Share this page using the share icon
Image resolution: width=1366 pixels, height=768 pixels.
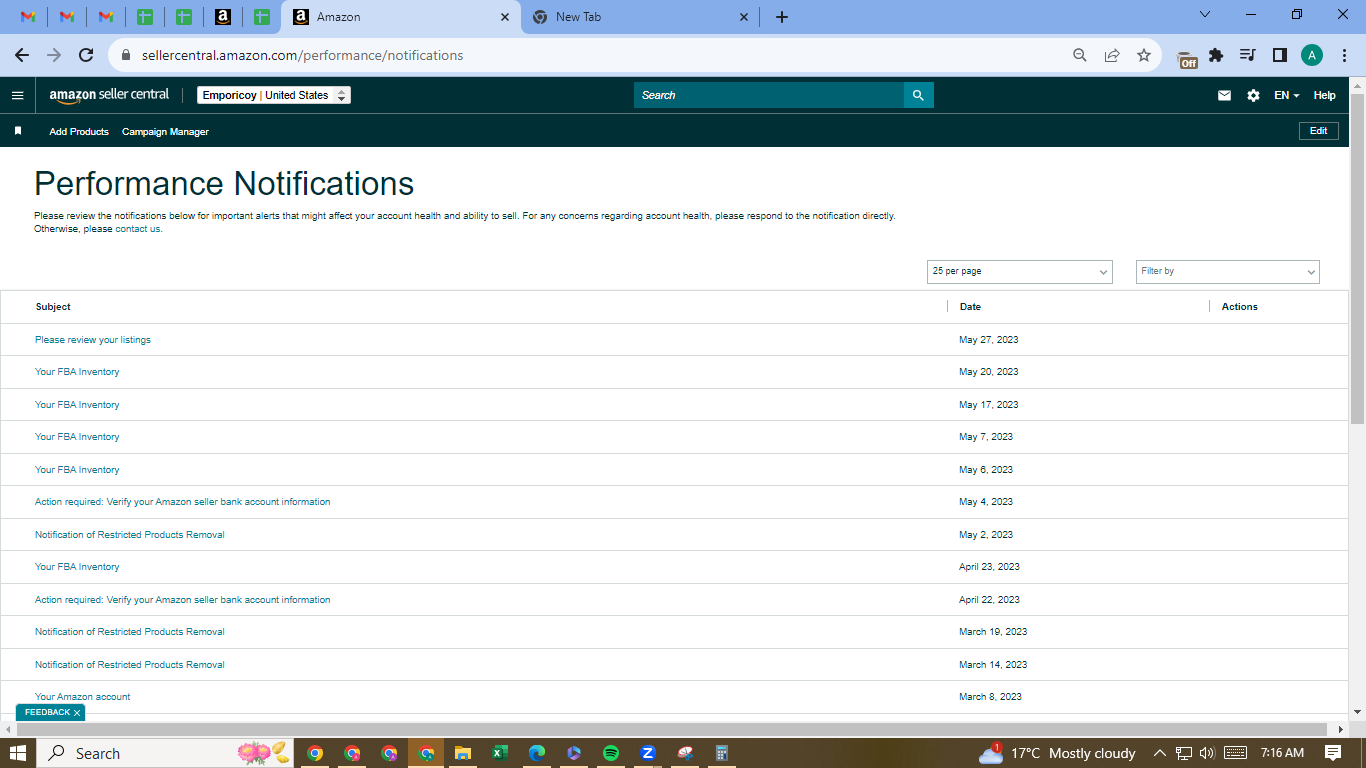[1112, 55]
